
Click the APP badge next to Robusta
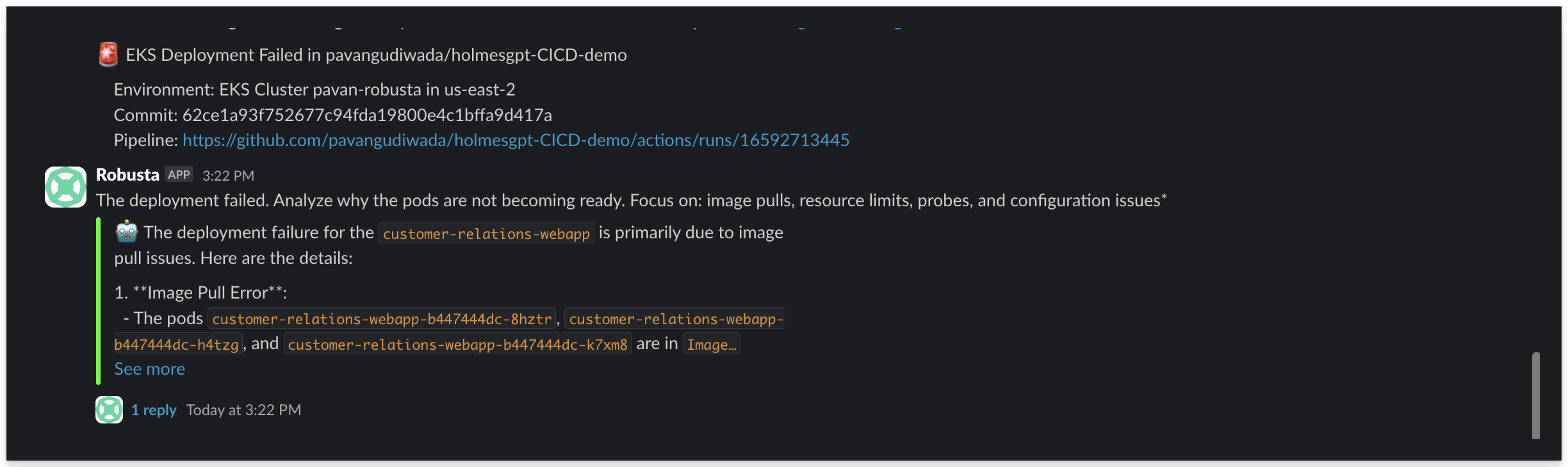click(179, 174)
